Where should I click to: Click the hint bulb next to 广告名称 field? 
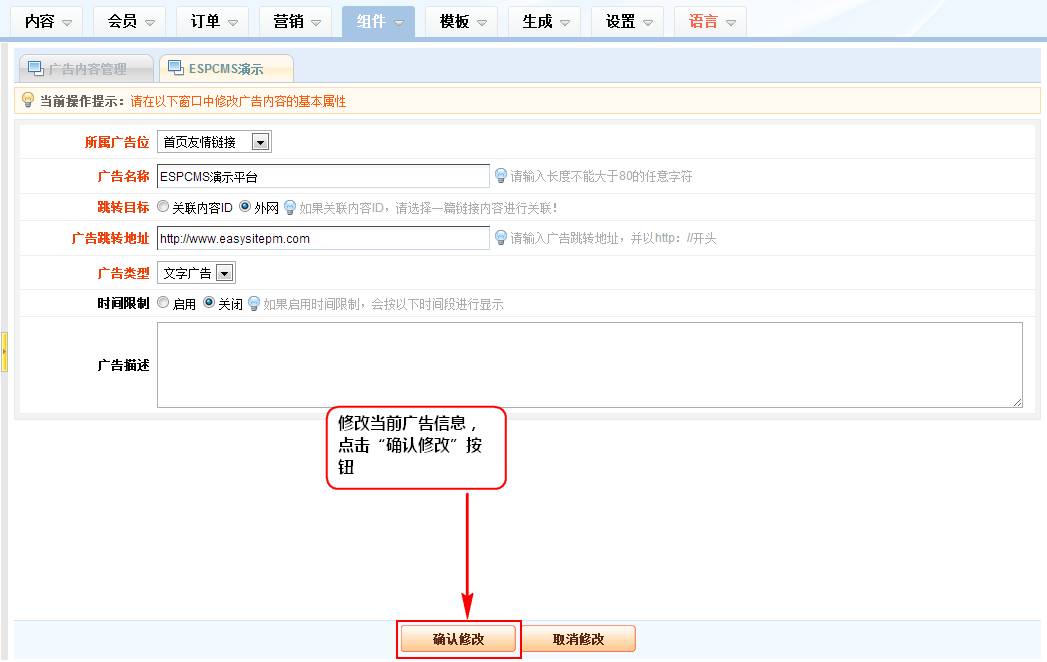[501, 176]
